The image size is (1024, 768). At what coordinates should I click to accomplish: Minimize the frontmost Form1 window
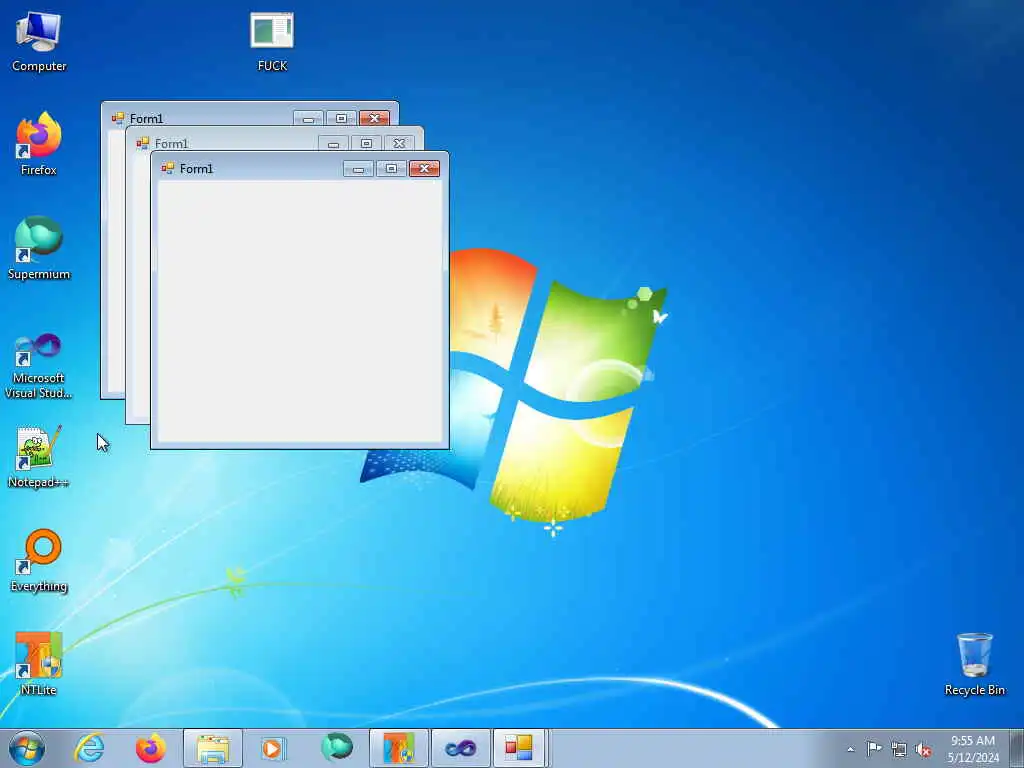pyautogui.click(x=359, y=168)
